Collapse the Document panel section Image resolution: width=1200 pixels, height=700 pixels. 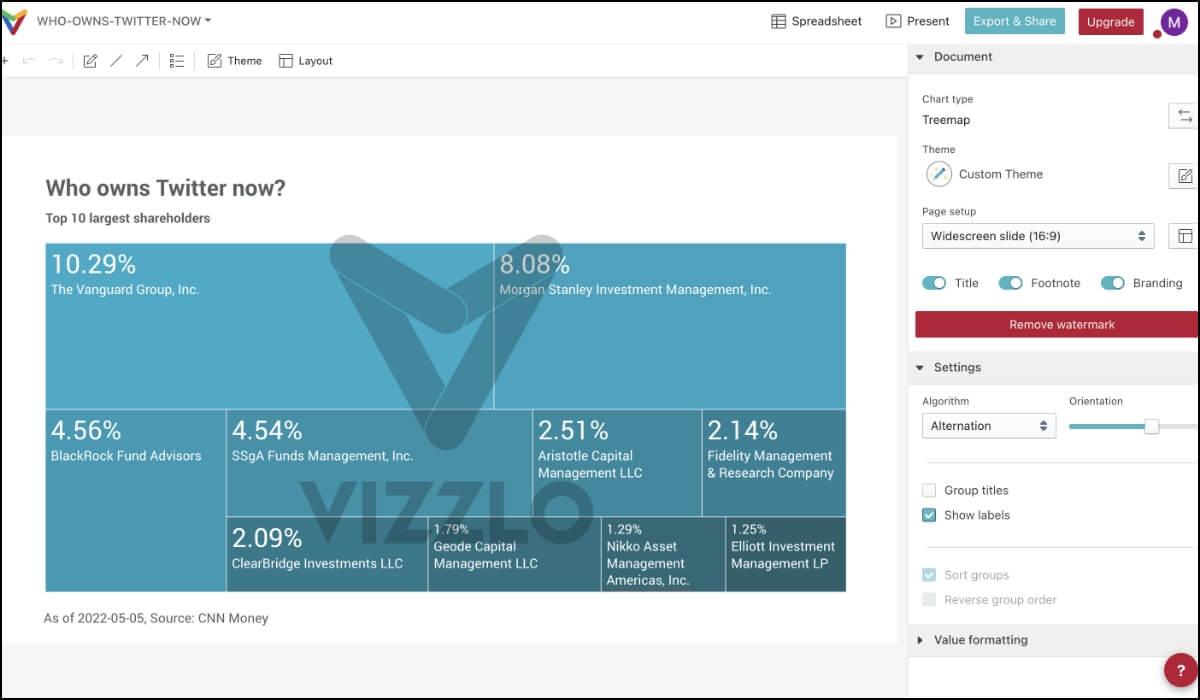point(919,57)
